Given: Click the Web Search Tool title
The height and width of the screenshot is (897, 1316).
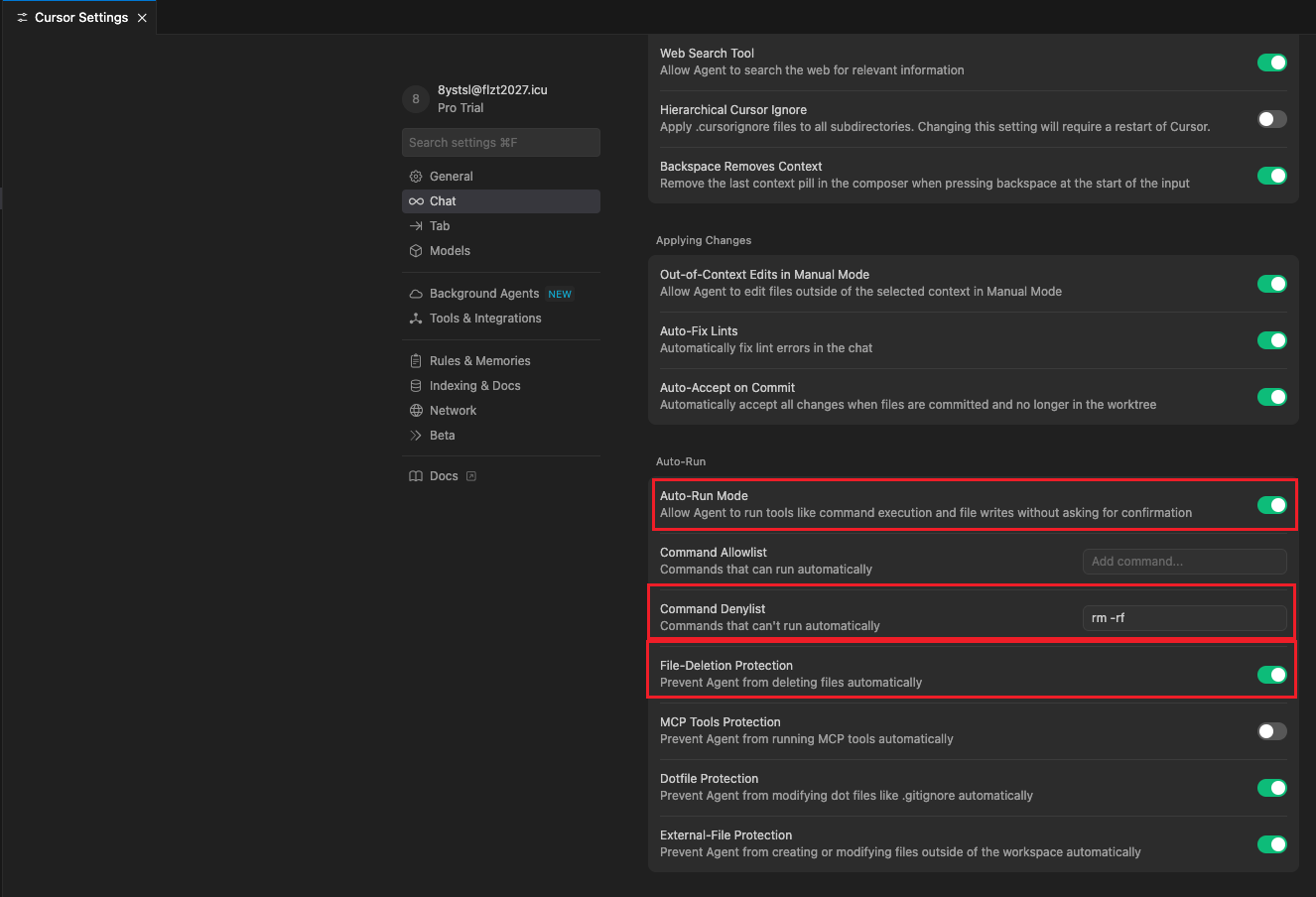Looking at the screenshot, I should coord(707,54).
